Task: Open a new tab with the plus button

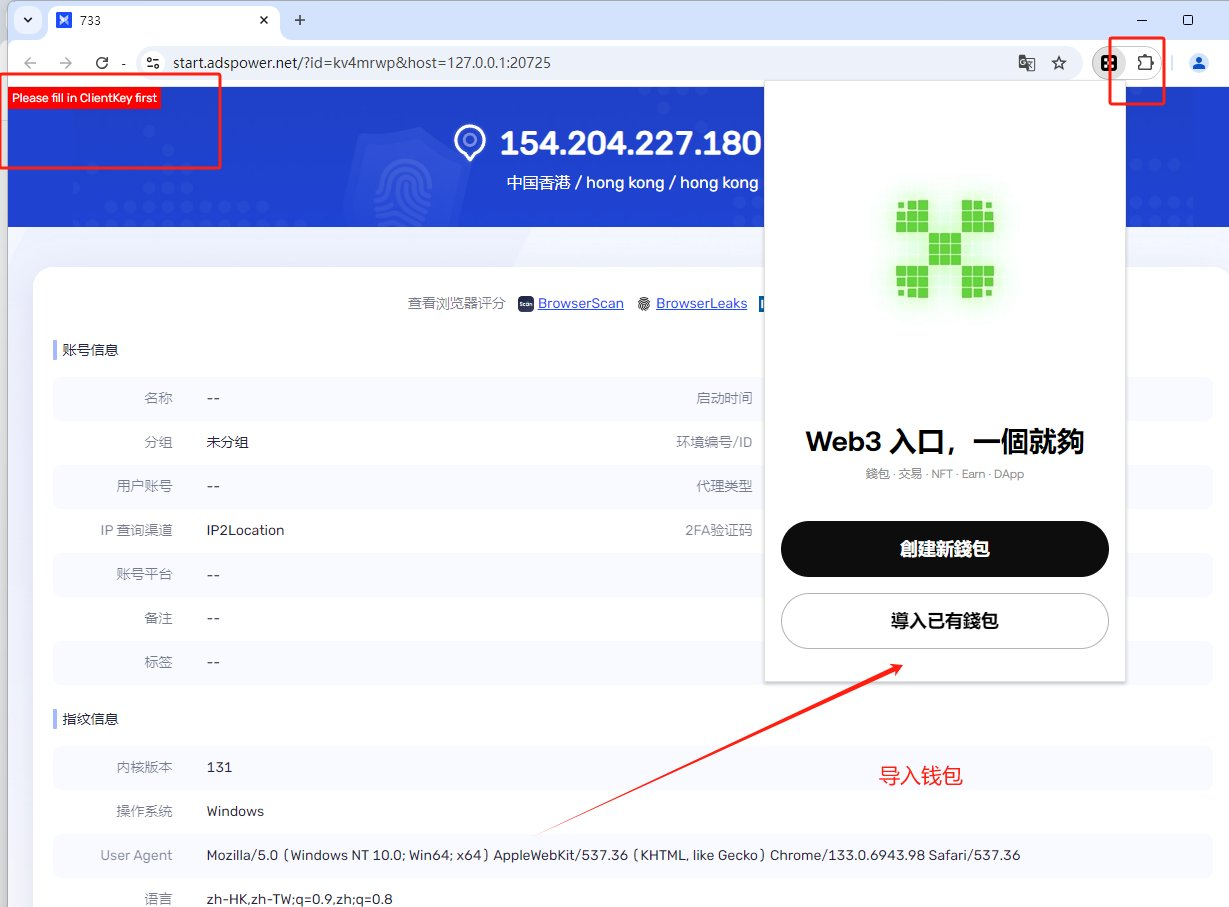Action: [x=299, y=20]
